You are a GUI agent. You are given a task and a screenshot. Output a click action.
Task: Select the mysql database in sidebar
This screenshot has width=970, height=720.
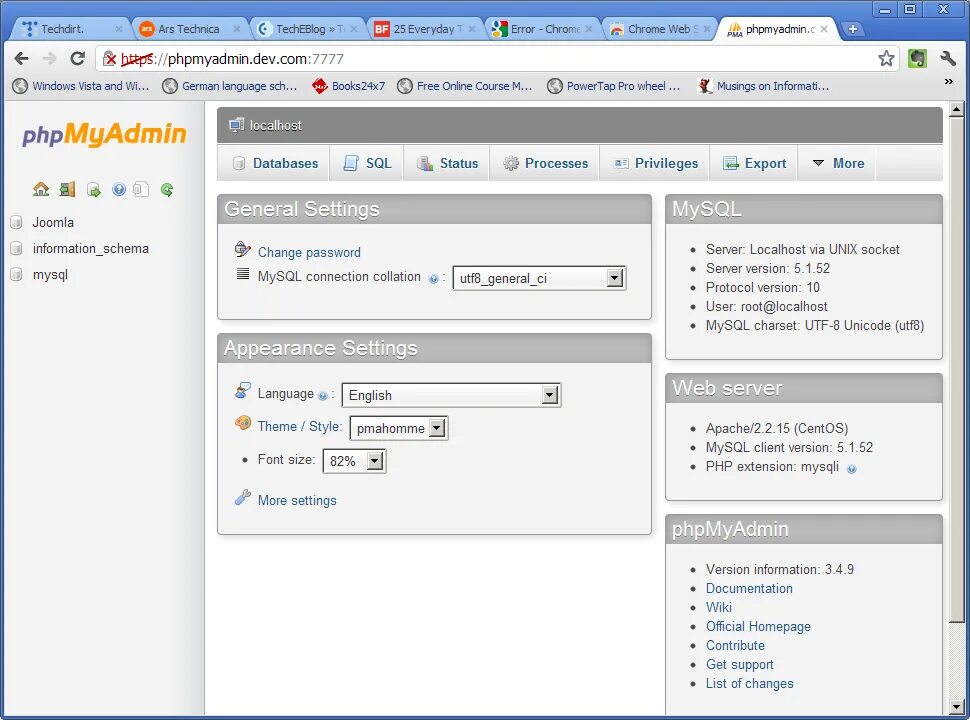[x=50, y=275]
